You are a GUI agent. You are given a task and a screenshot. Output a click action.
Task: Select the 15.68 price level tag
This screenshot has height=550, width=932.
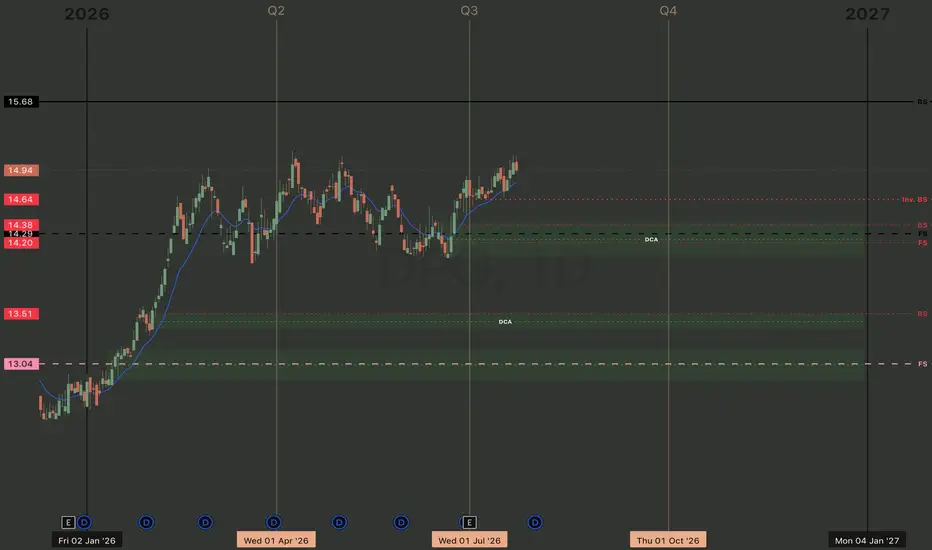pyautogui.click(x=21, y=102)
